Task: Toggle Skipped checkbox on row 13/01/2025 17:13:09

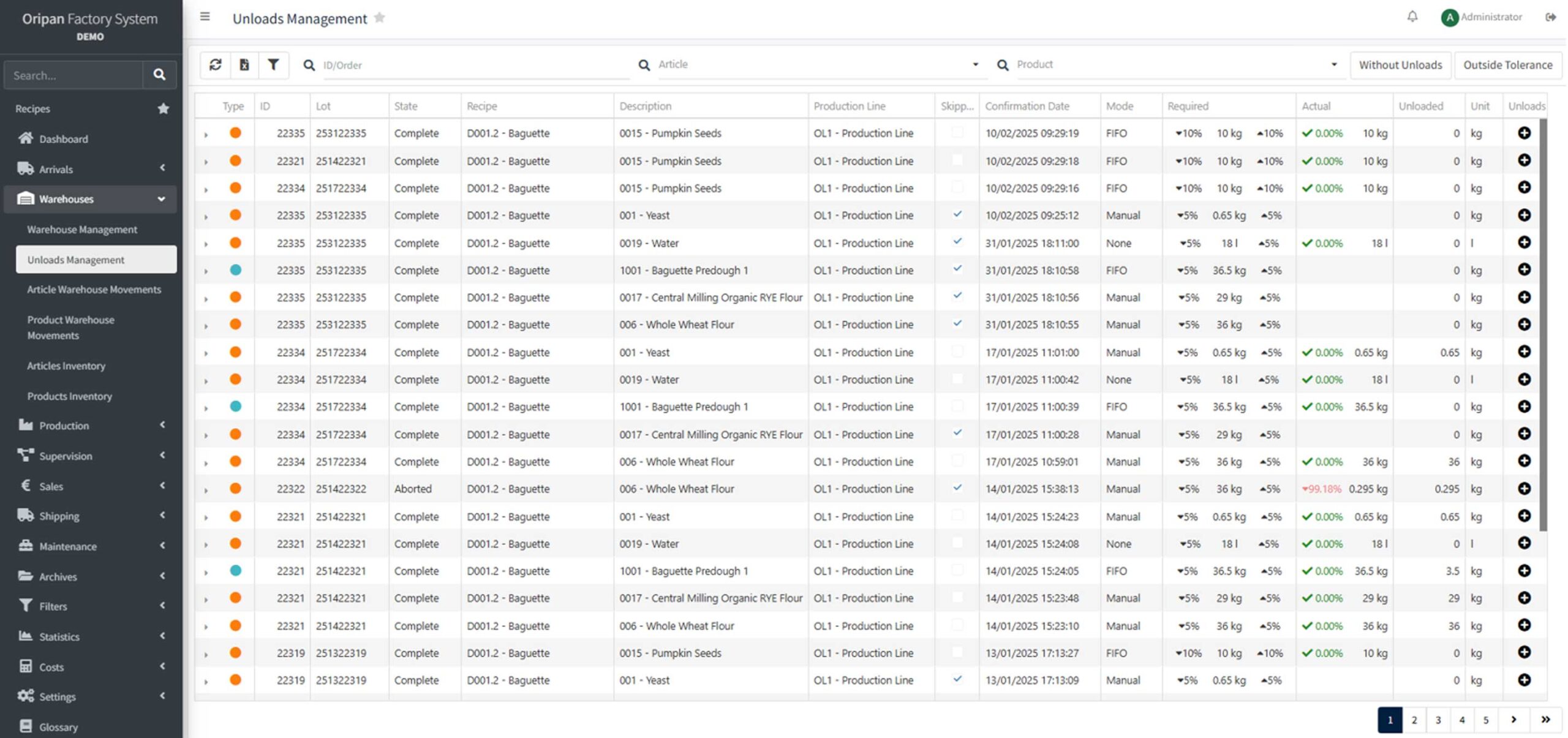Action: click(x=957, y=679)
